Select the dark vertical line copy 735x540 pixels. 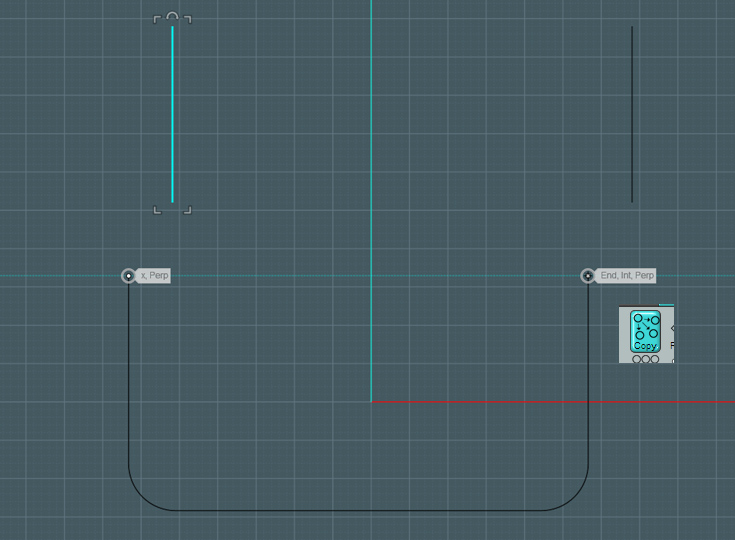click(632, 114)
